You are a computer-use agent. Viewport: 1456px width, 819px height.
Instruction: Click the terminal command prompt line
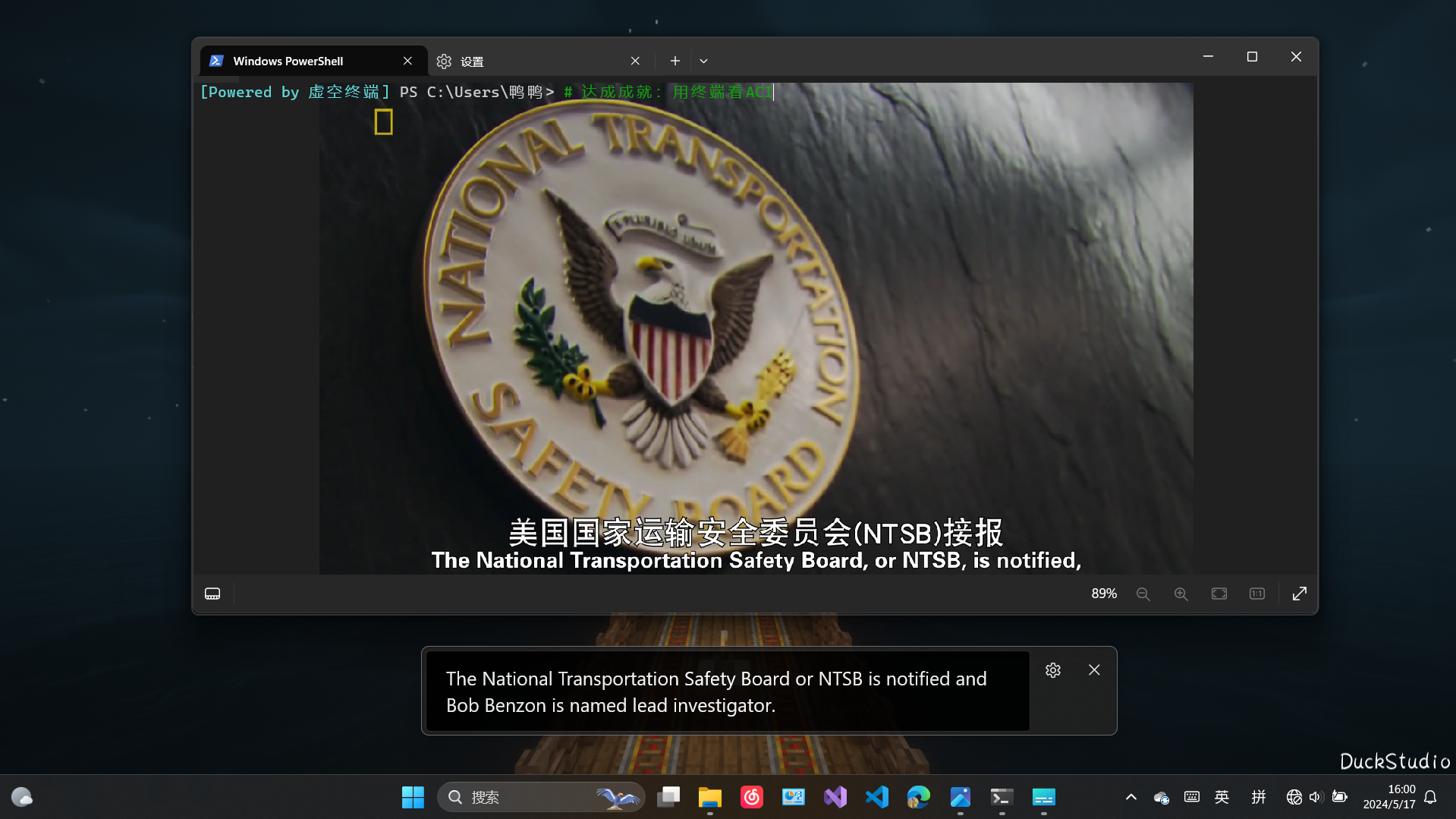pyautogui.click(x=486, y=92)
